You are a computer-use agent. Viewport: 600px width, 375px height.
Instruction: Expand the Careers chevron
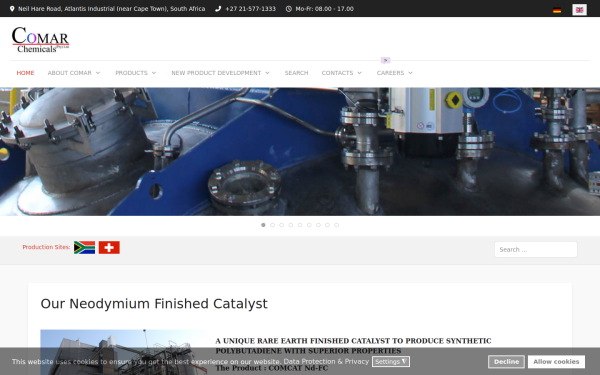pyautogui.click(x=410, y=73)
